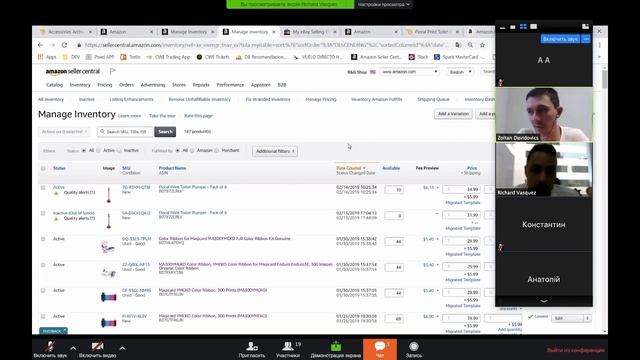Screen dimensions: 640x360
Task: Select the Fulfilled by Amazon radio button
Action: point(192,151)
